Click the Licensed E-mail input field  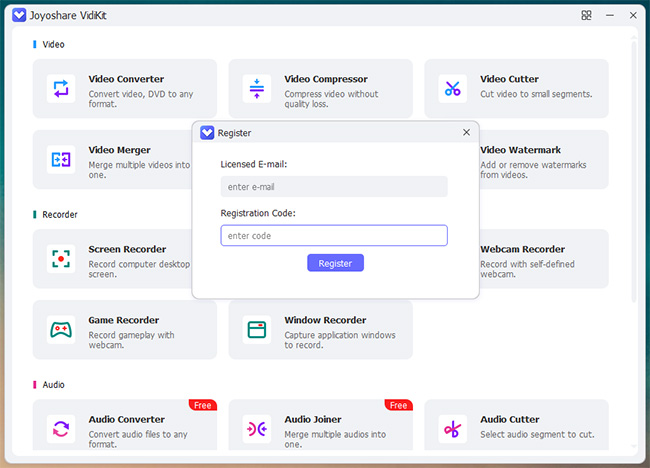point(334,187)
